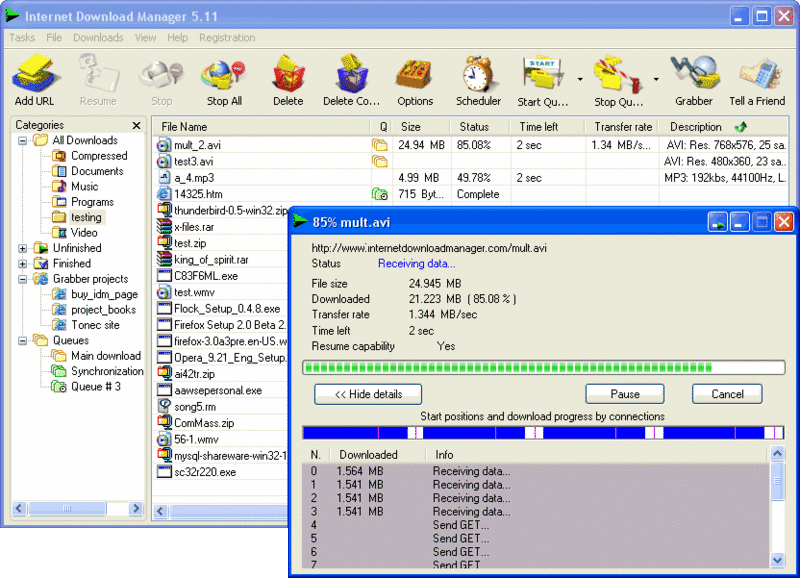Click the queue icon in mult_2.avi row
This screenshot has width=800, height=578.
(x=380, y=145)
